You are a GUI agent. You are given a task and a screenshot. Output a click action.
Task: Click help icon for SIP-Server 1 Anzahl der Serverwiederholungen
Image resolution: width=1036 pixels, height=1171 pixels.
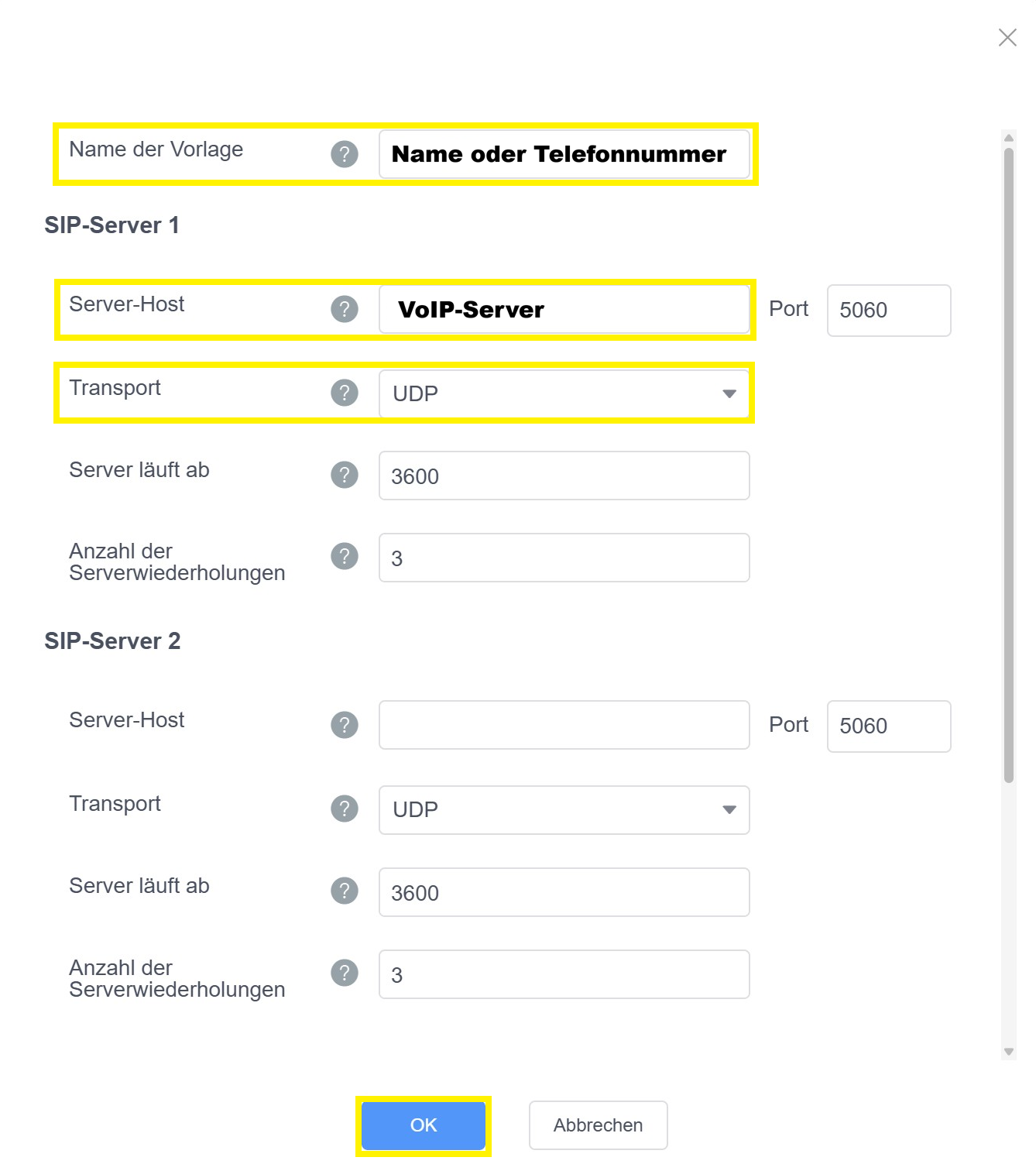(x=345, y=556)
